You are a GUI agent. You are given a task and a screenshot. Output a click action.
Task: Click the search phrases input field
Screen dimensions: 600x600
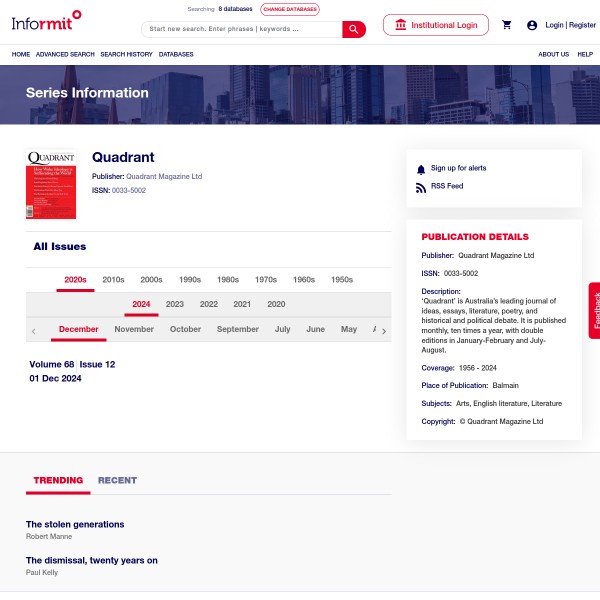pyautogui.click(x=242, y=29)
